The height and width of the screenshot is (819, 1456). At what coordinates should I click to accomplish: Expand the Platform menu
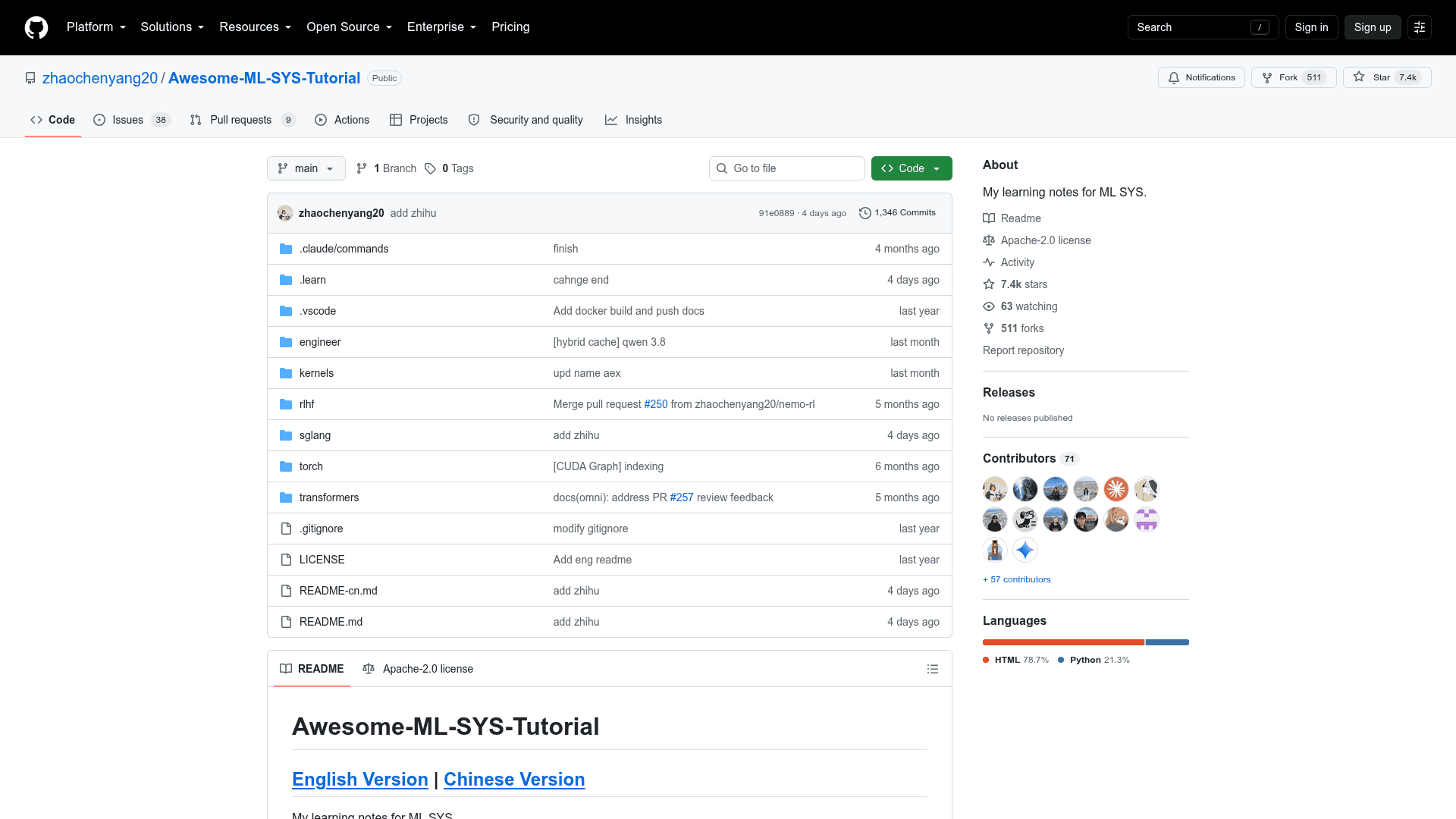[96, 27]
